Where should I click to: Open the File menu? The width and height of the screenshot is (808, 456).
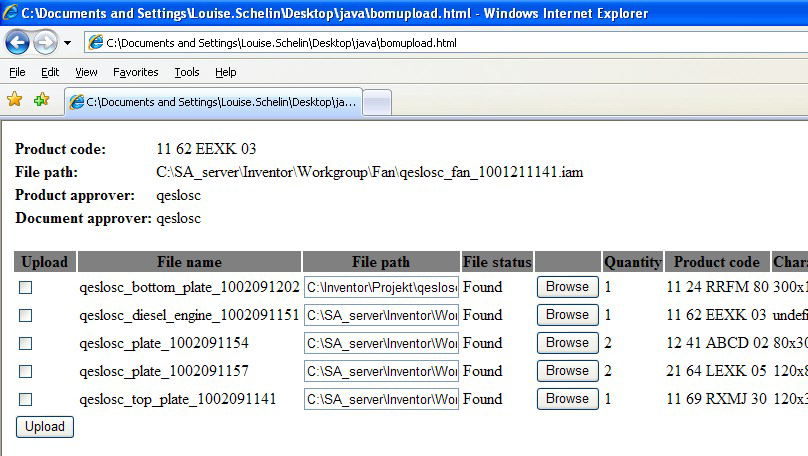[17, 72]
